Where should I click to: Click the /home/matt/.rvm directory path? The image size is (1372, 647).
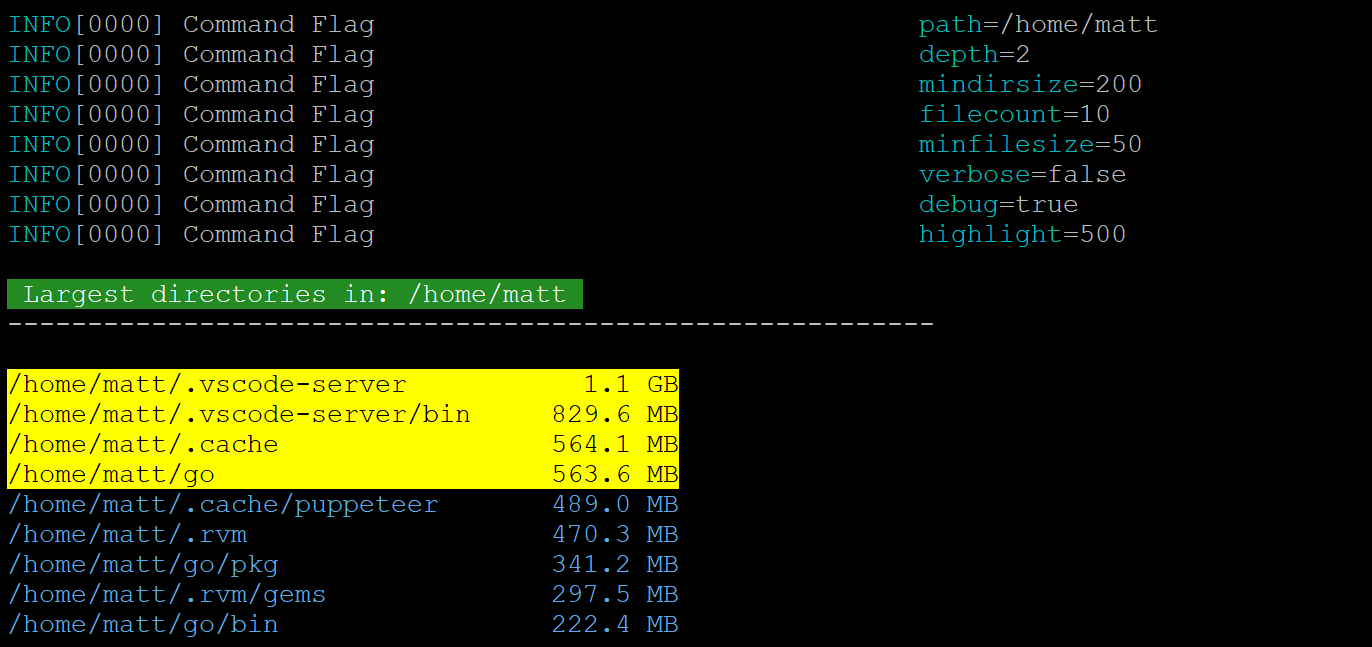(x=127, y=534)
